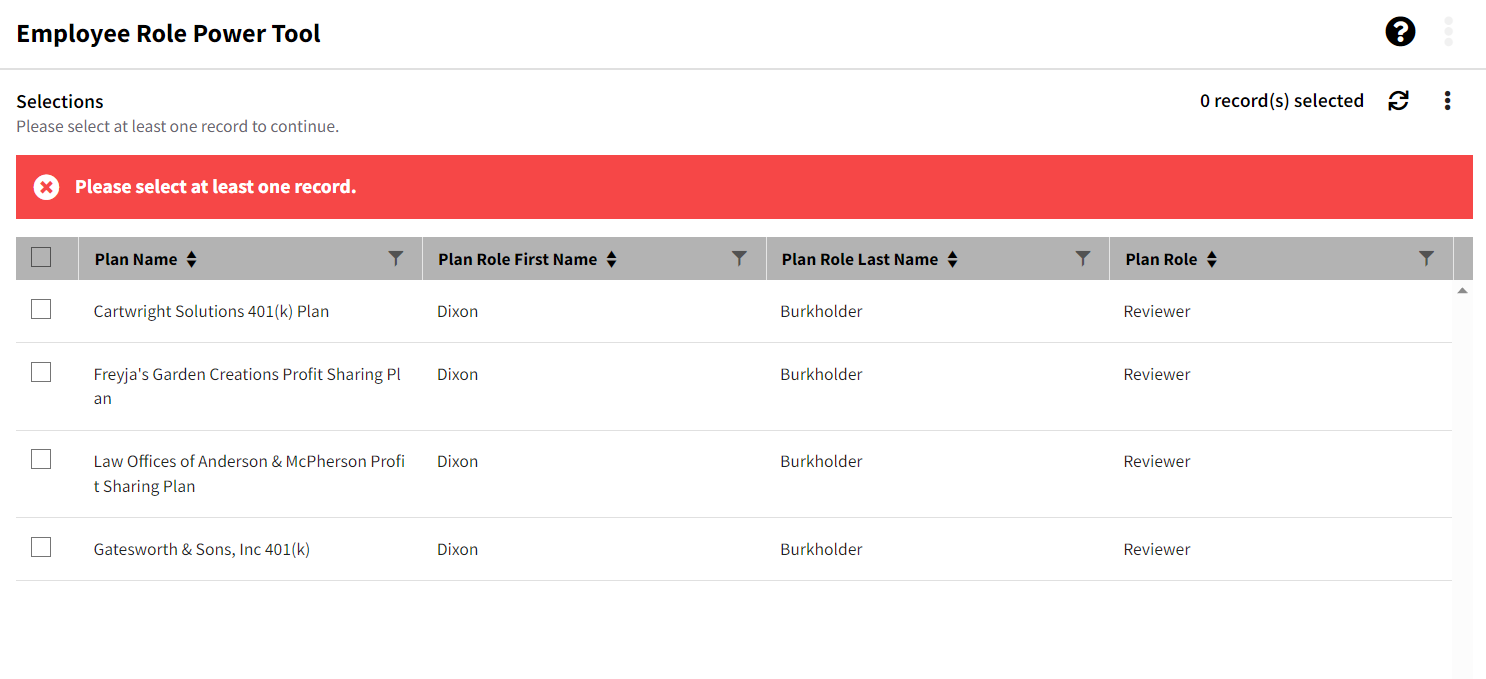Check the select-all header checkbox
1486x679 pixels.
pyautogui.click(x=41, y=257)
